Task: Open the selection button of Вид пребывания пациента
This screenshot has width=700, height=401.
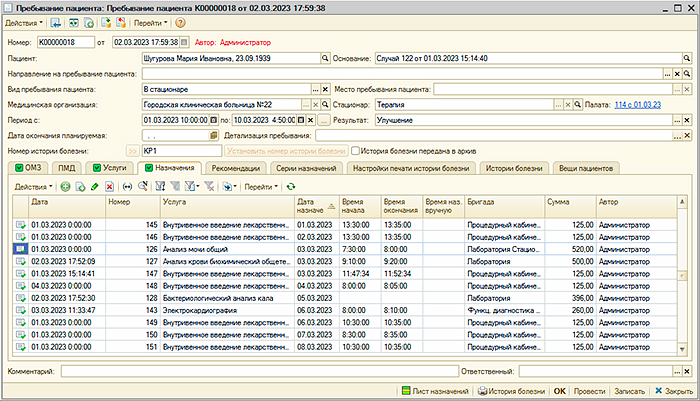Action: 315,89
